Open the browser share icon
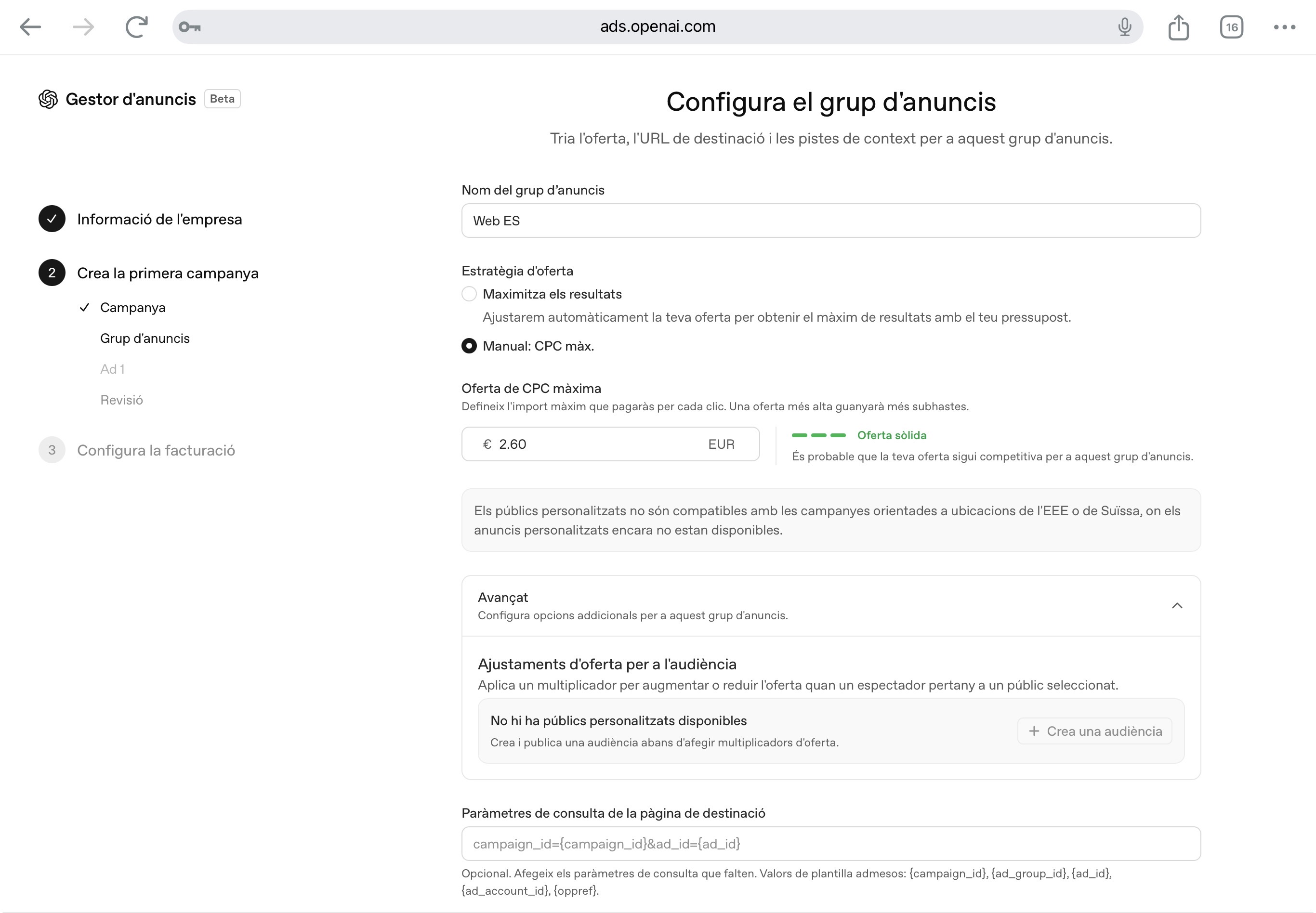 [1179, 27]
